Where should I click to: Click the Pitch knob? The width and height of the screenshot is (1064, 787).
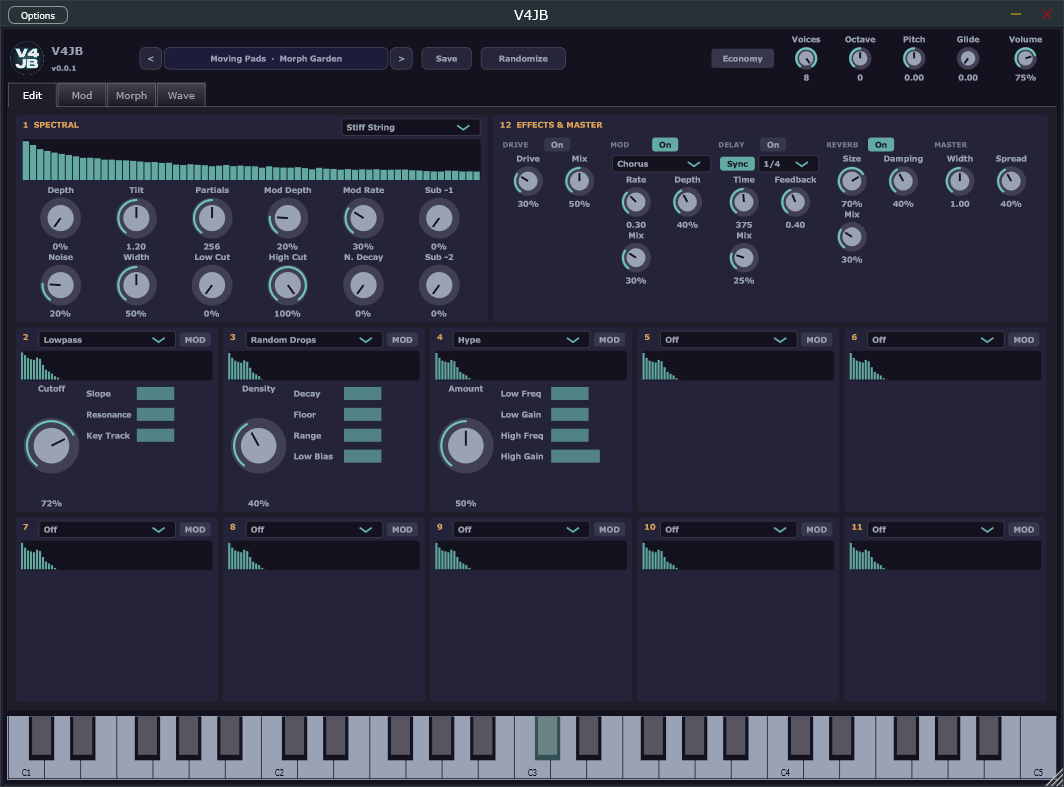(x=913, y=59)
